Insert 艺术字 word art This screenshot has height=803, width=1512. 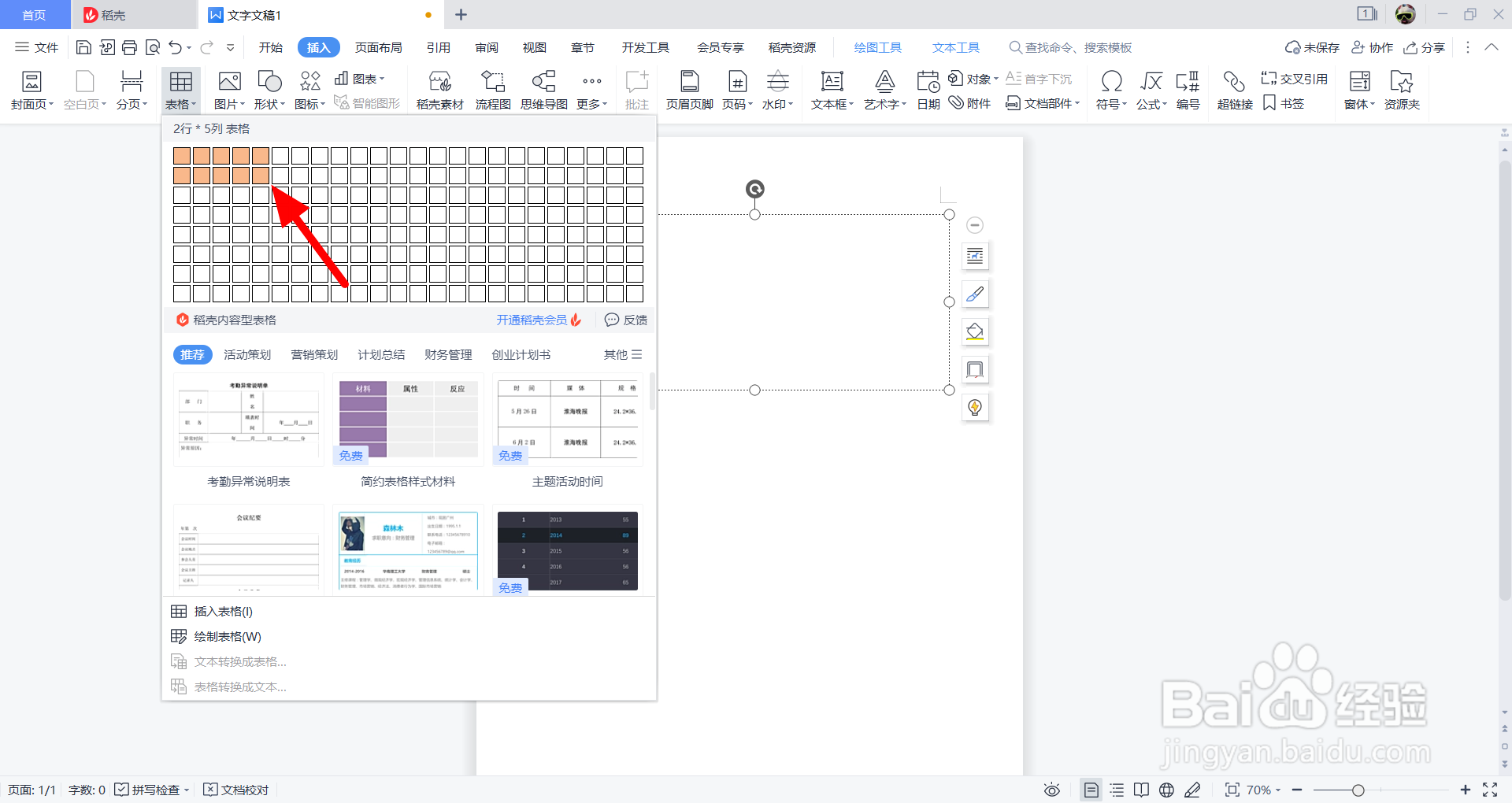(885, 90)
